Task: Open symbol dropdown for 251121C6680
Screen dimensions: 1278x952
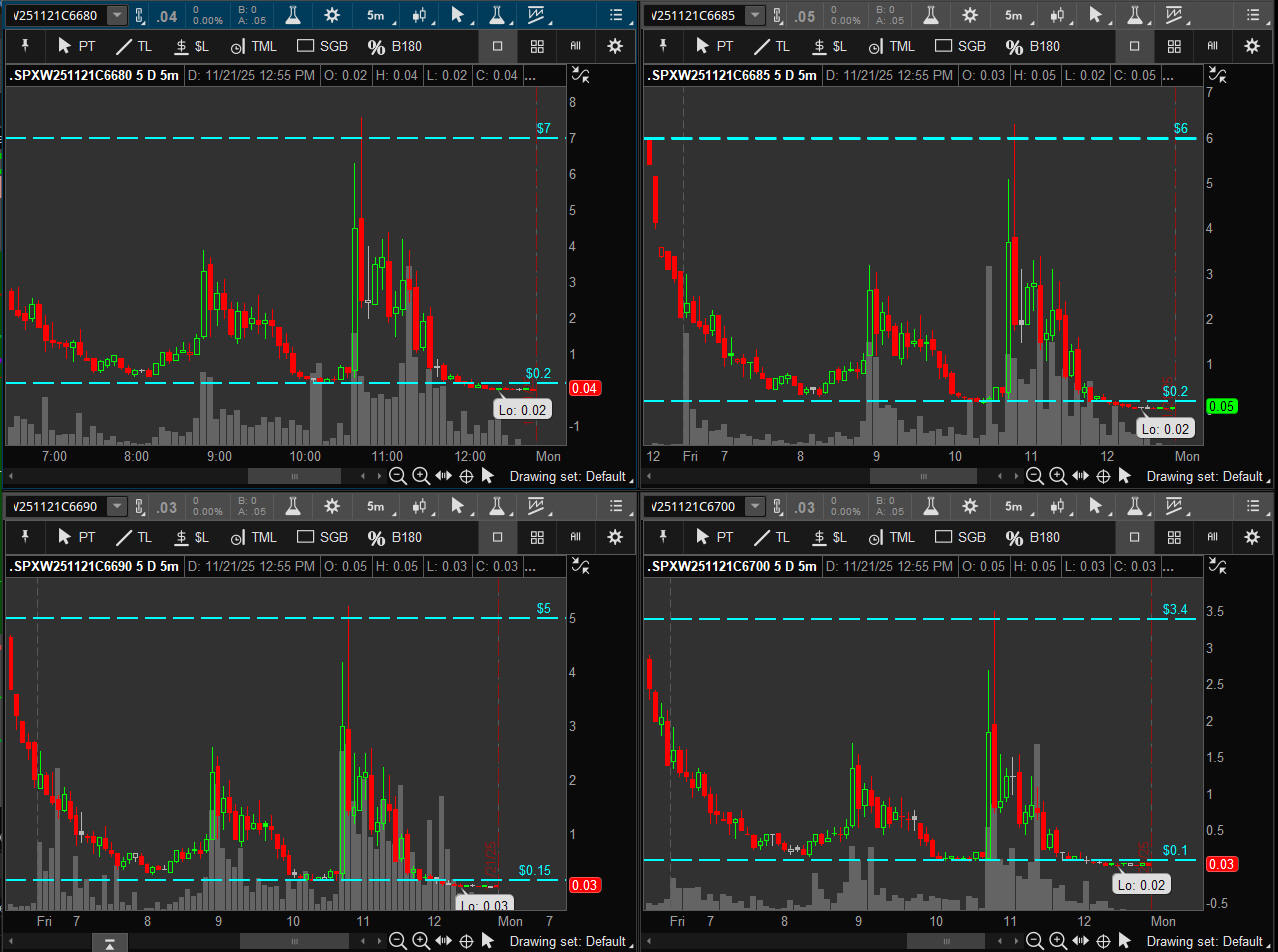Action: 117,15
